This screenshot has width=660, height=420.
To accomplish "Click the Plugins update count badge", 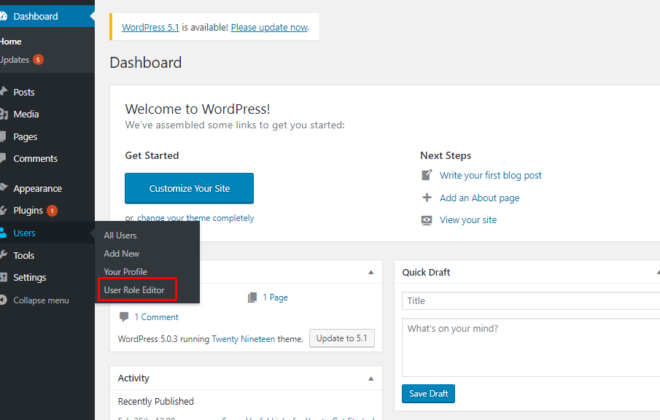I will [x=52, y=210].
